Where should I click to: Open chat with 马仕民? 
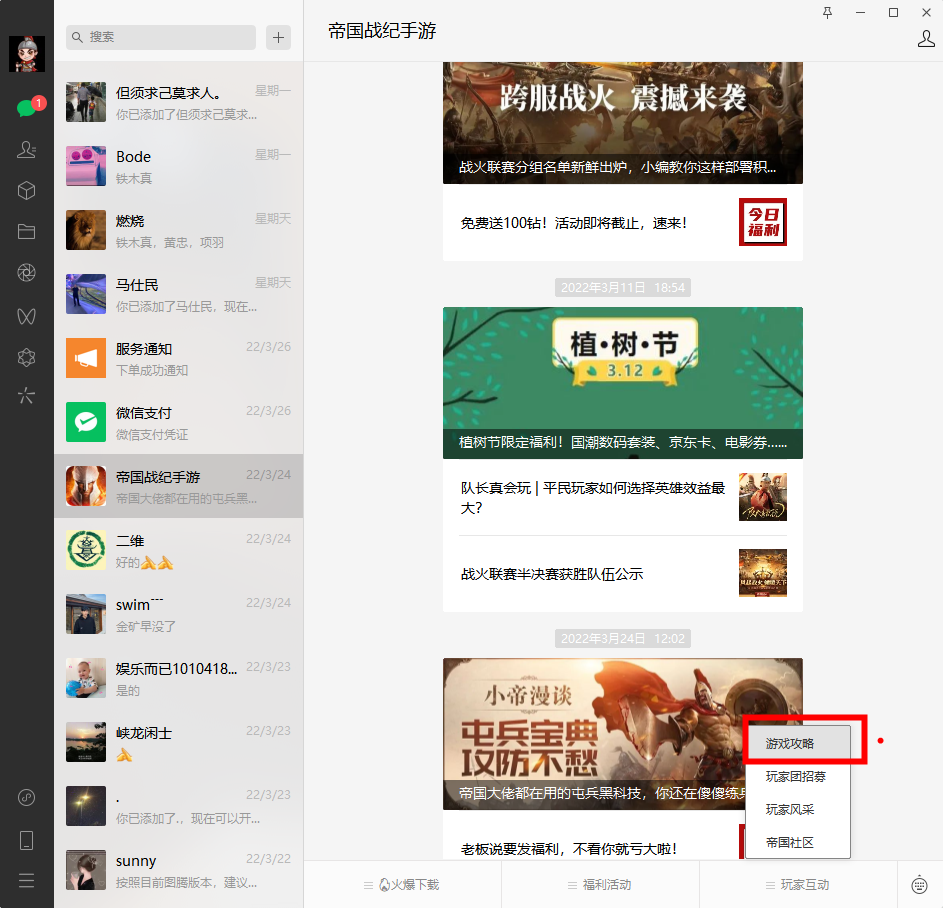tap(179, 294)
